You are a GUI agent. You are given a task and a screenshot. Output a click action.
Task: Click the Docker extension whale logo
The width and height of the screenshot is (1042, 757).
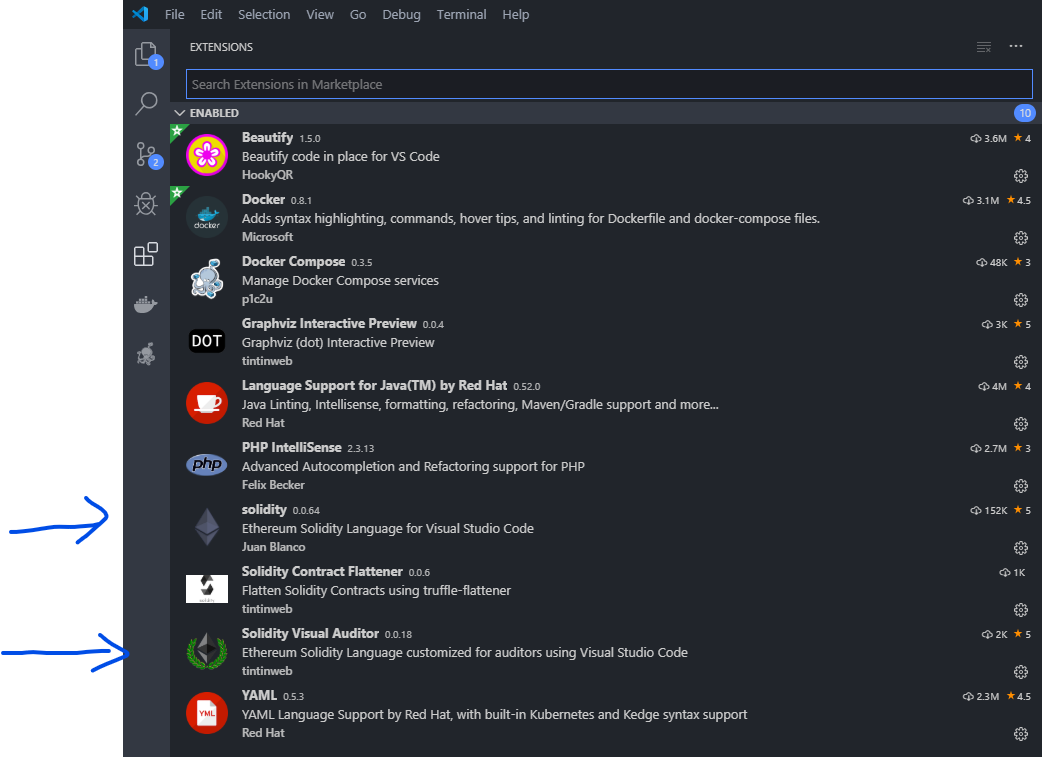point(207,217)
